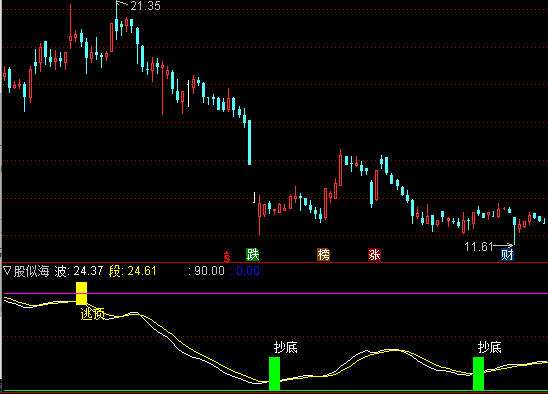Click the brown 榜 marker icon
The height and width of the screenshot is (394, 548).
coord(323,254)
